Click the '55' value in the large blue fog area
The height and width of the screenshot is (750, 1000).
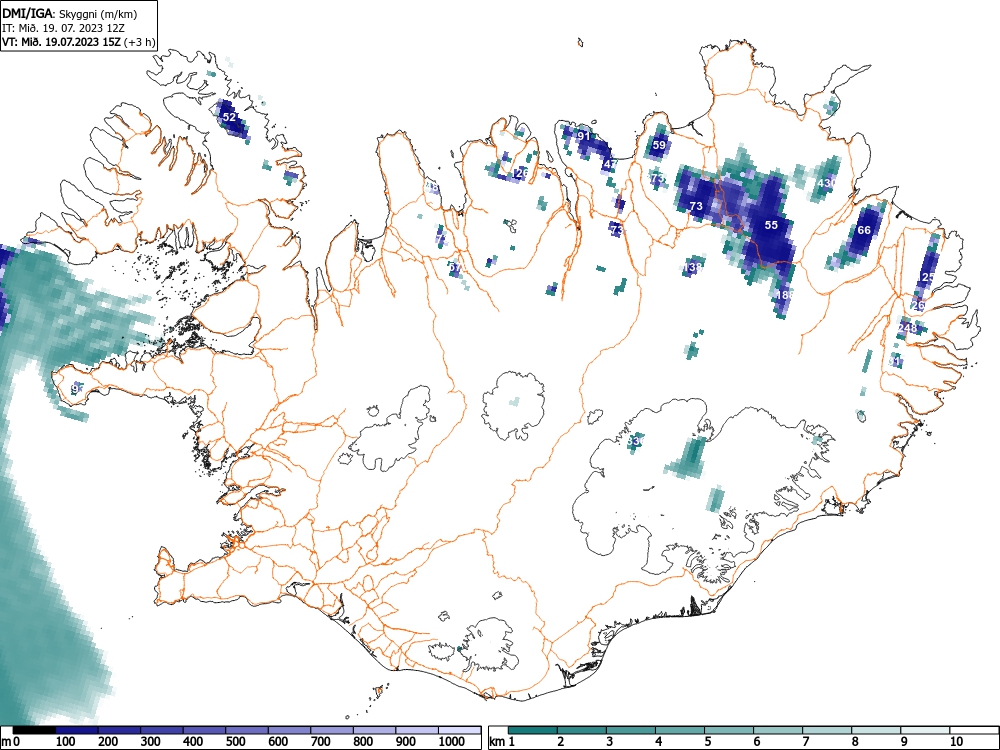tap(771, 225)
